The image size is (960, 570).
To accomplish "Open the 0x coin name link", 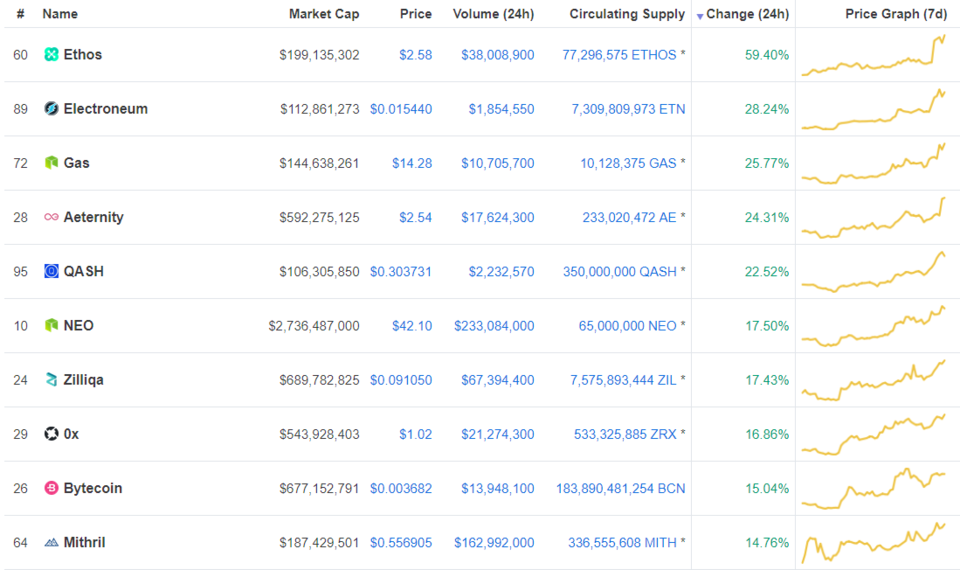I will pos(71,433).
